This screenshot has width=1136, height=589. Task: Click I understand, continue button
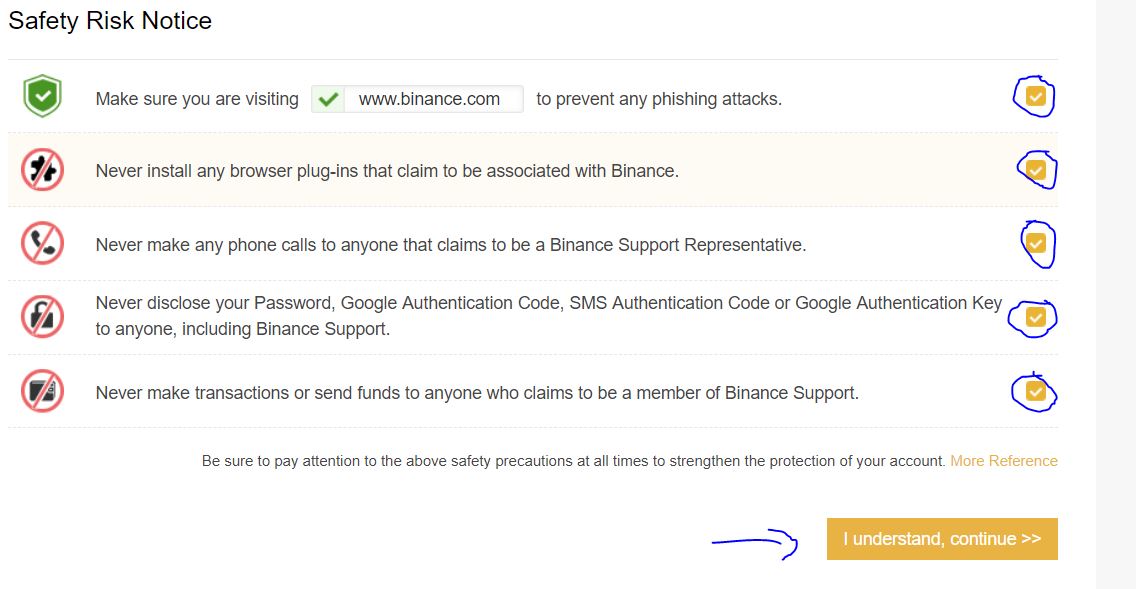(x=942, y=539)
